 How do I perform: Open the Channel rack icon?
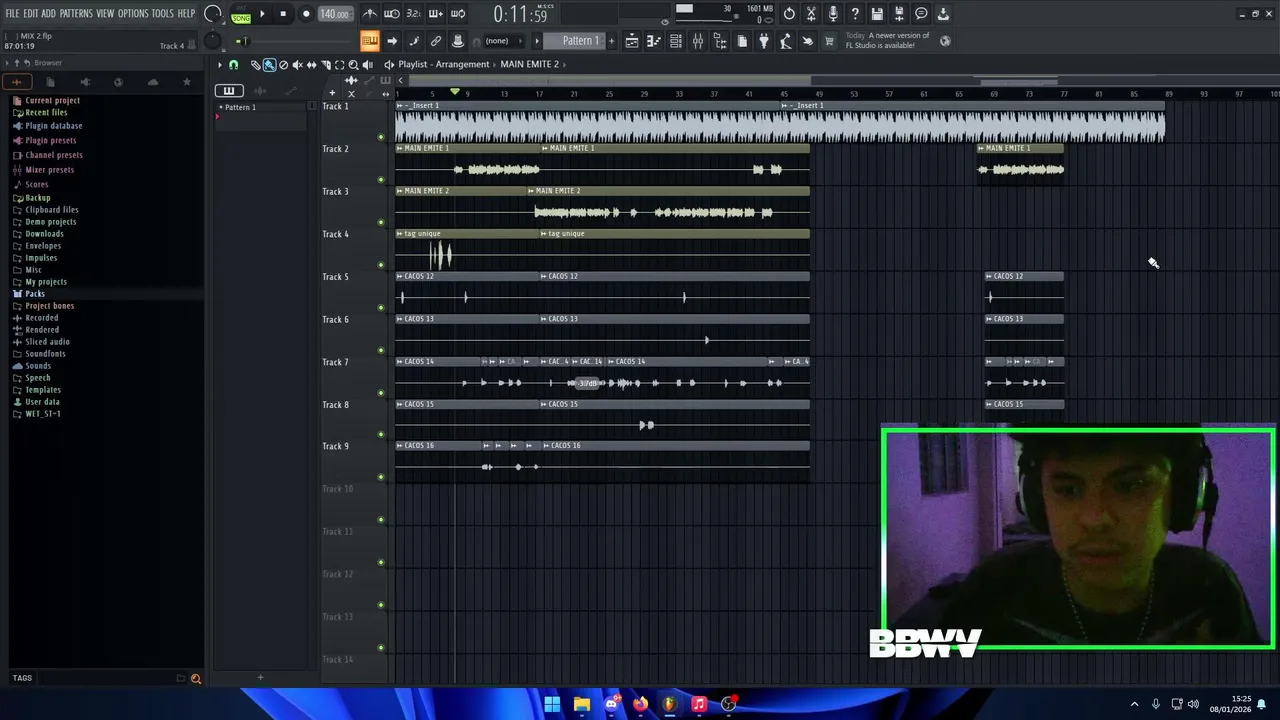(x=676, y=41)
